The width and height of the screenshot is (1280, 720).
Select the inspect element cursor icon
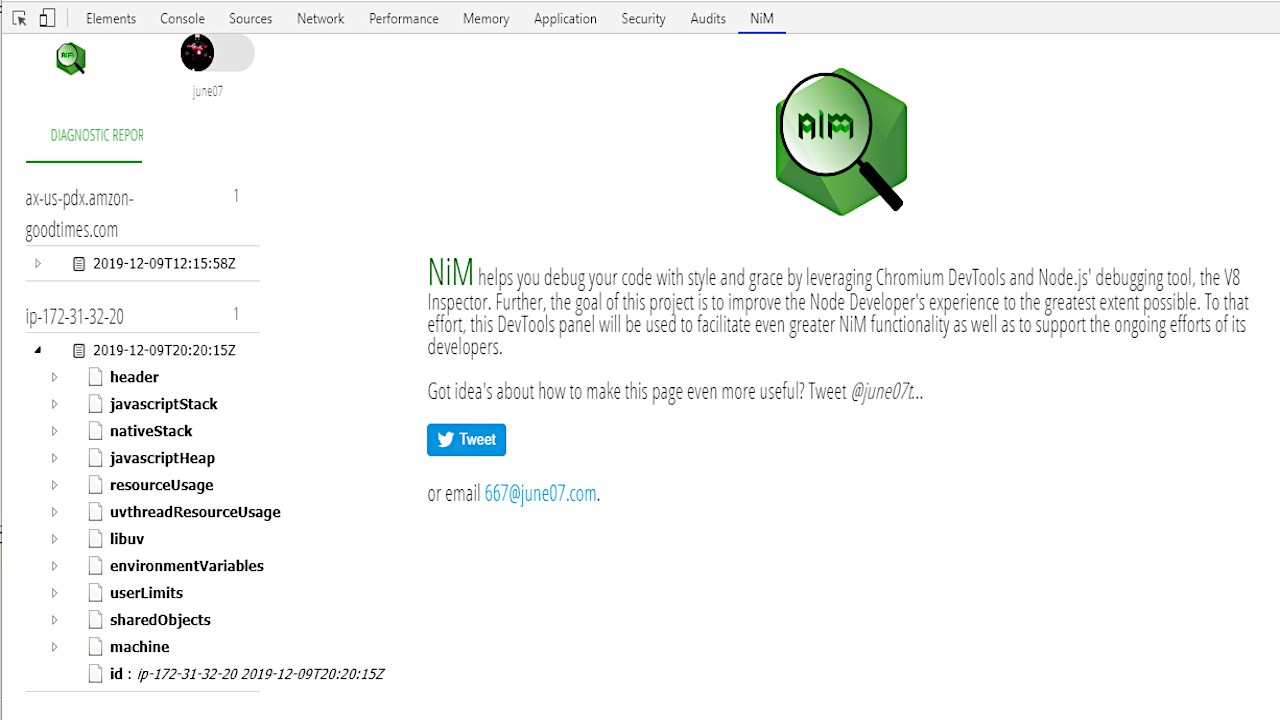coord(19,18)
